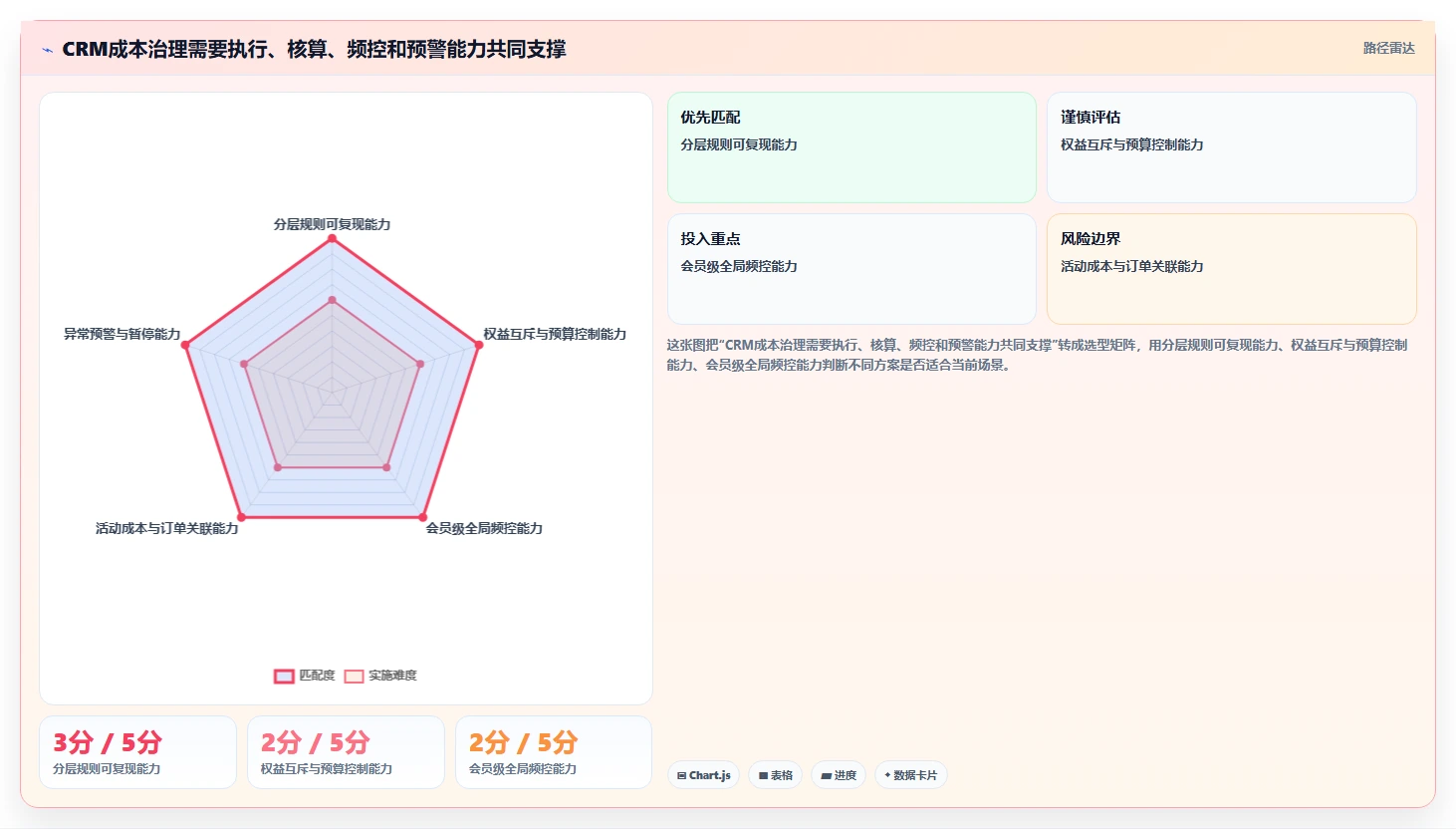Toggle the 匹配度 legend swatch
This screenshot has width=1456, height=829.
pos(284,676)
